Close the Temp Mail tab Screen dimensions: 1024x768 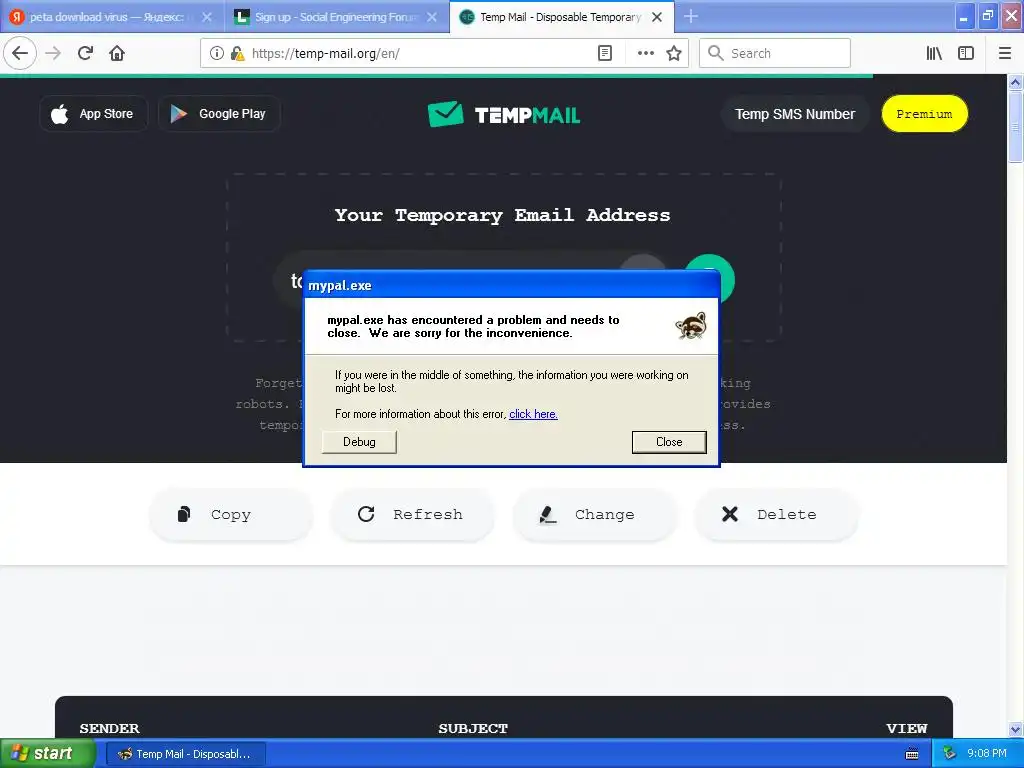click(657, 17)
